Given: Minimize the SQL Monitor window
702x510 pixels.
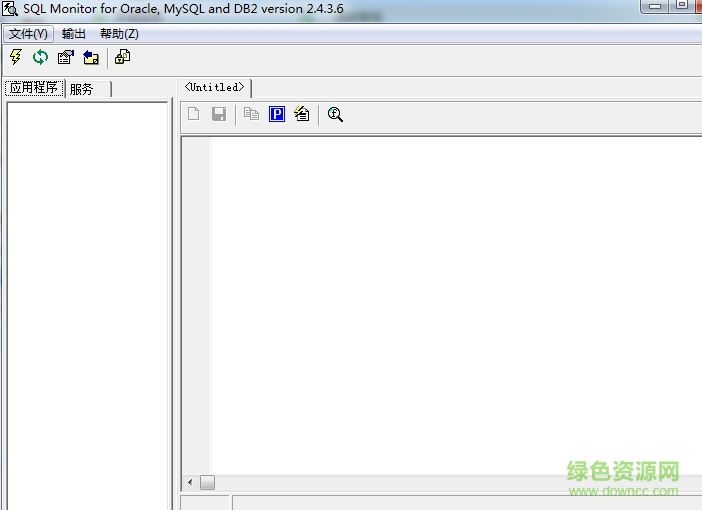Looking at the screenshot, I should 655,6.
